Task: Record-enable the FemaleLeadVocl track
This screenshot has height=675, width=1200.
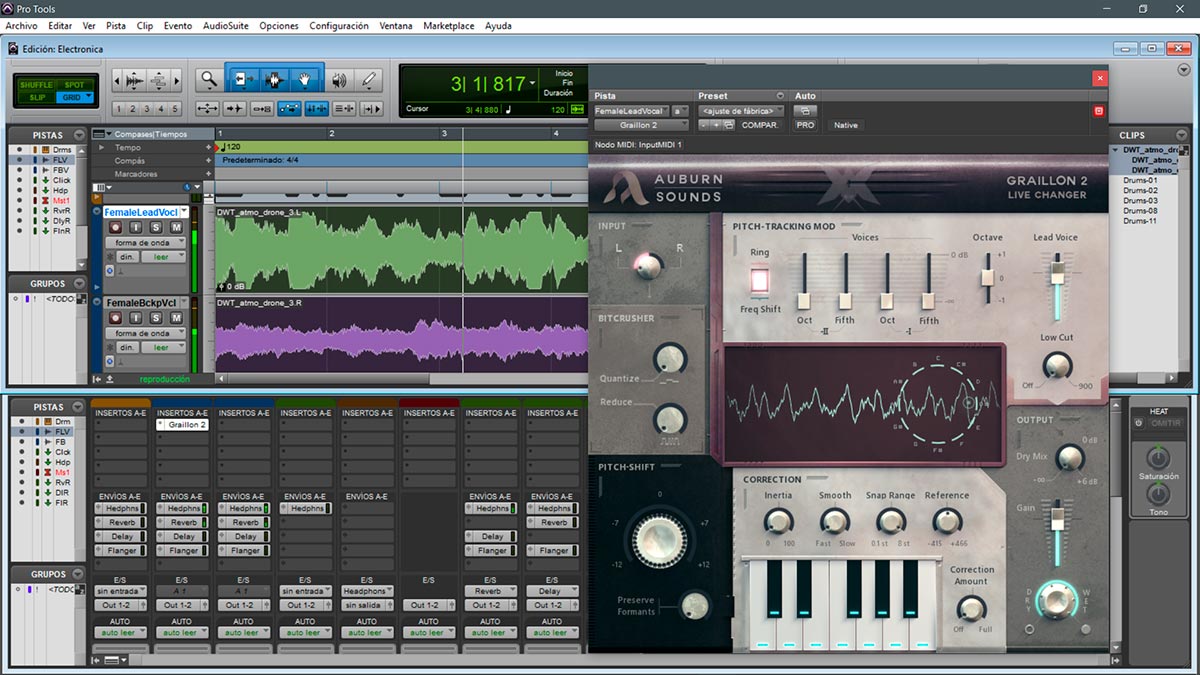Action: click(115, 228)
